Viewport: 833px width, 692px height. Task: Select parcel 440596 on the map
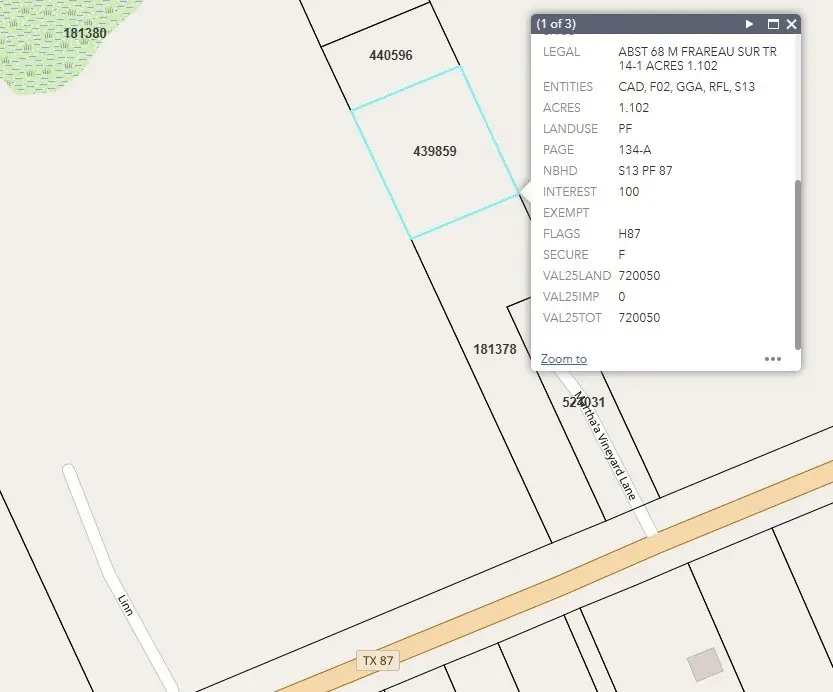pos(392,56)
